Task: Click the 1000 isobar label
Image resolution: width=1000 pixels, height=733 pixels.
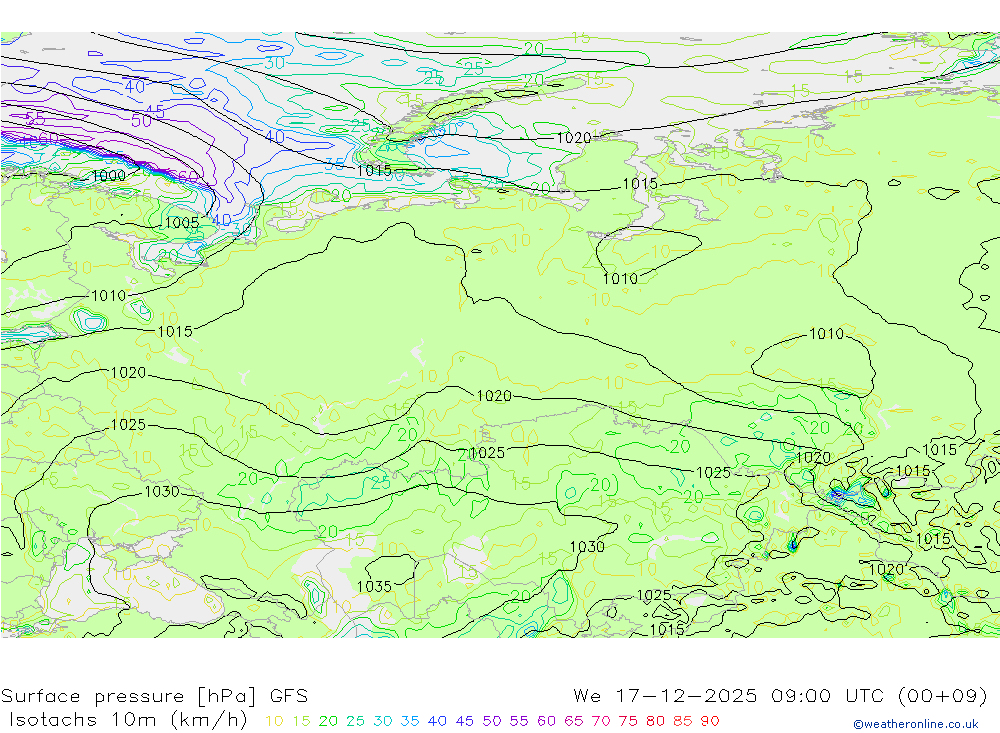Action: 108,176
